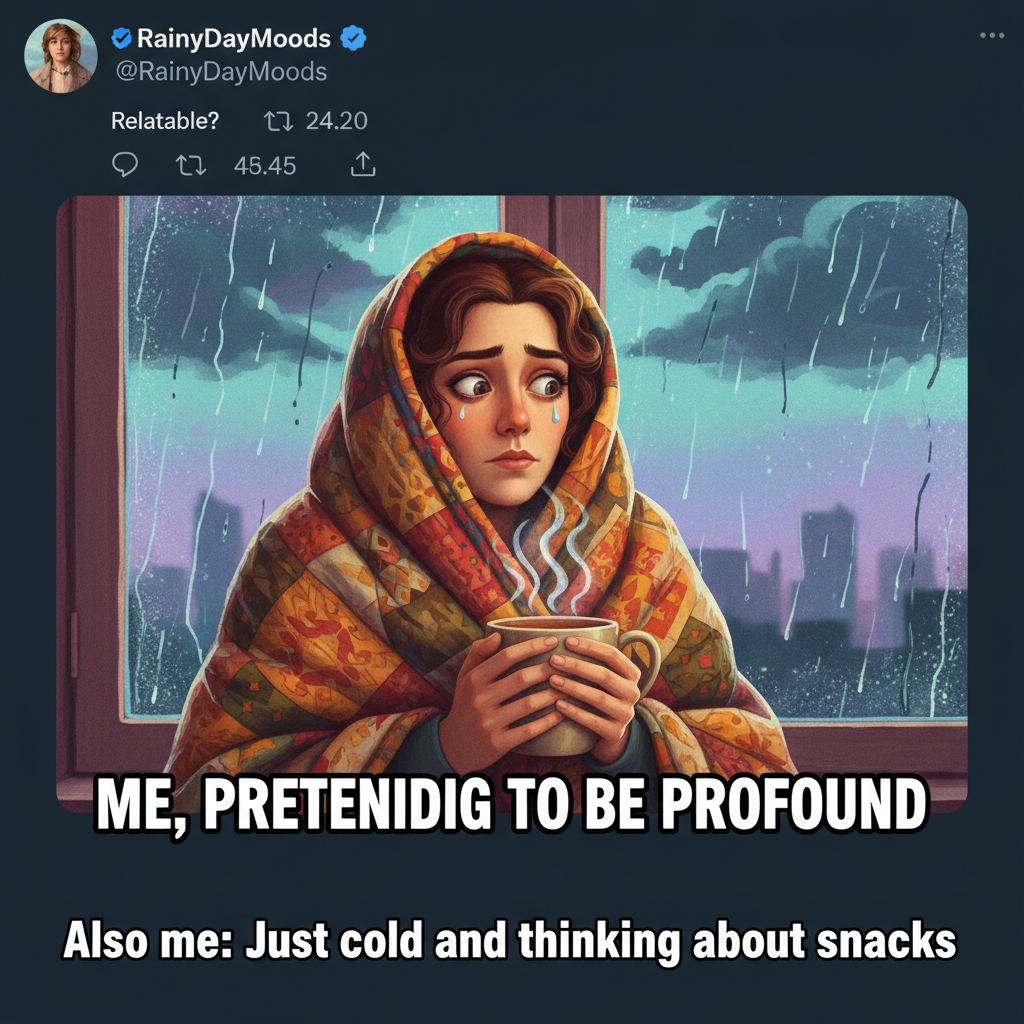This screenshot has height=1024, width=1024.
Task: Click the verified badge before the display name
Action: pyautogui.click(x=122, y=39)
